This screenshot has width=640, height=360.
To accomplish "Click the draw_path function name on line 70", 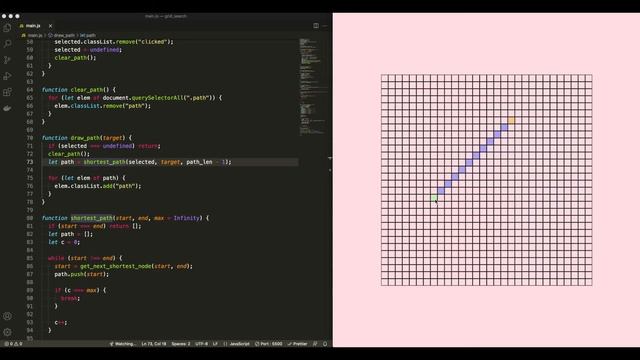I will [x=85, y=138].
